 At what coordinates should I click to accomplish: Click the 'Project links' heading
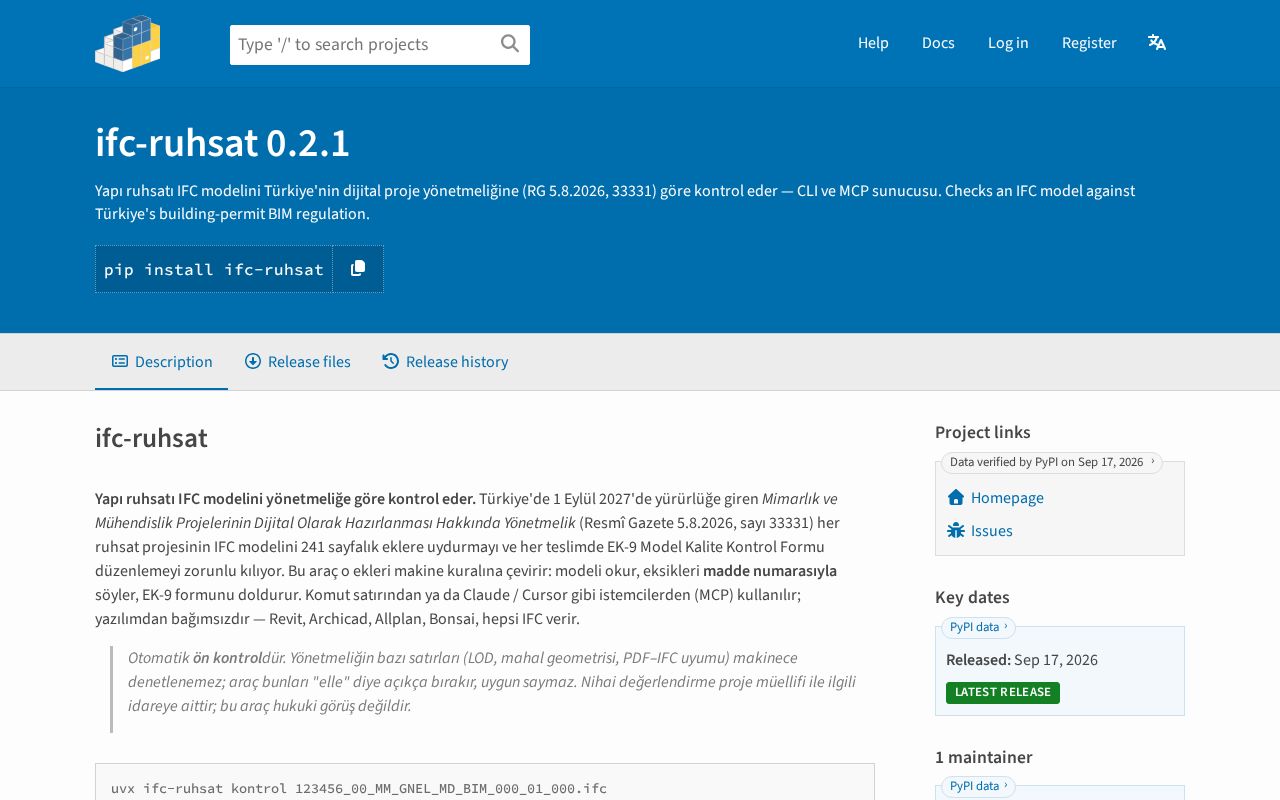click(983, 432)
